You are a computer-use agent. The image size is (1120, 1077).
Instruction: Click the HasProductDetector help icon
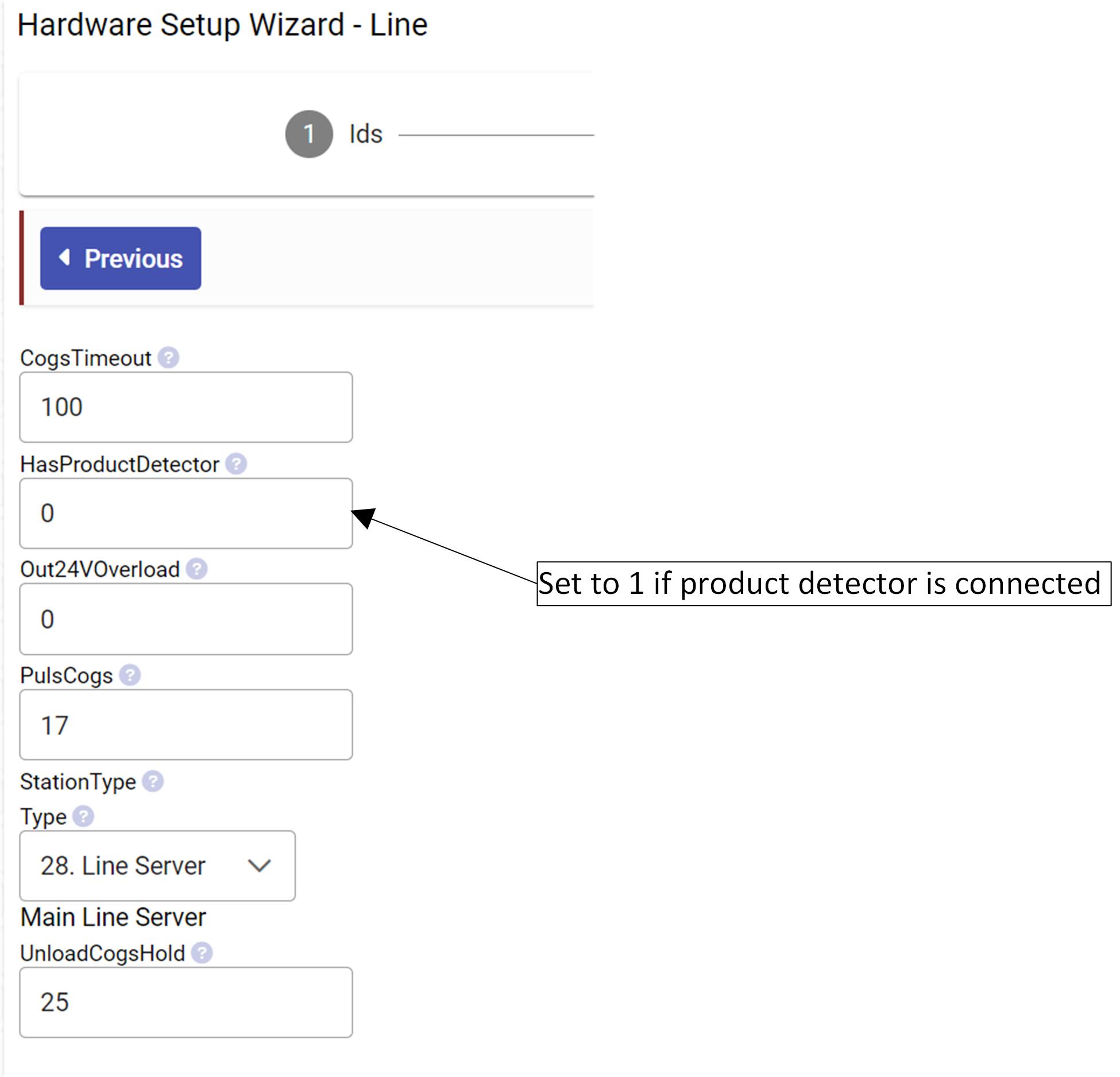click(235, 464)
